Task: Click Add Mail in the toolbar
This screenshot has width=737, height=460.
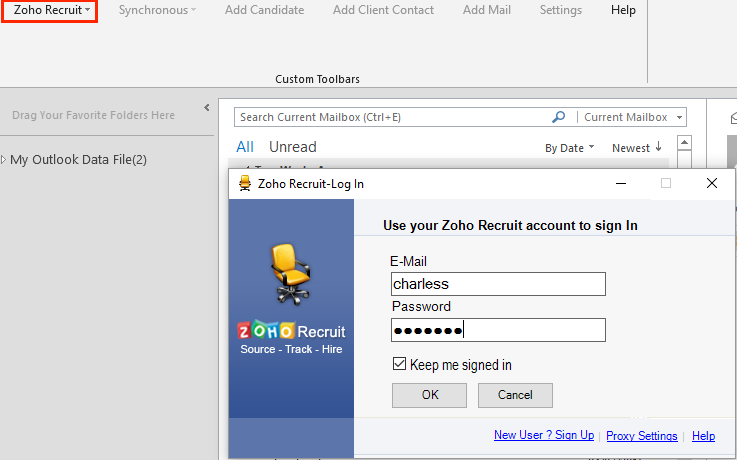Action: [x=486, y=10]
